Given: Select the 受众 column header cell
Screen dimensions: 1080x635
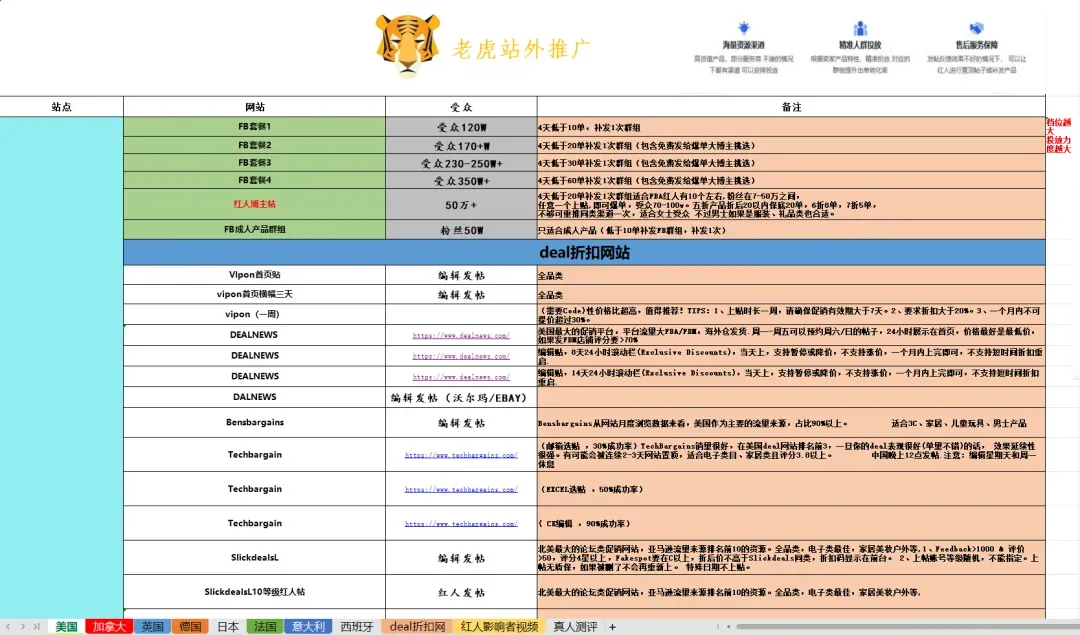Looking at the screenshot, I should coord(461,107).
